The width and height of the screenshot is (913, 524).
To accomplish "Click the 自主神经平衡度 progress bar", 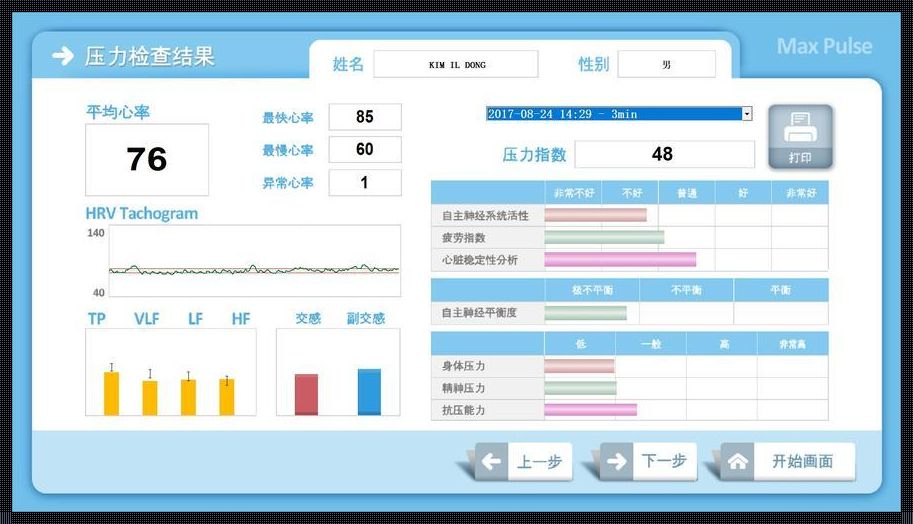I will coord(586,313).
